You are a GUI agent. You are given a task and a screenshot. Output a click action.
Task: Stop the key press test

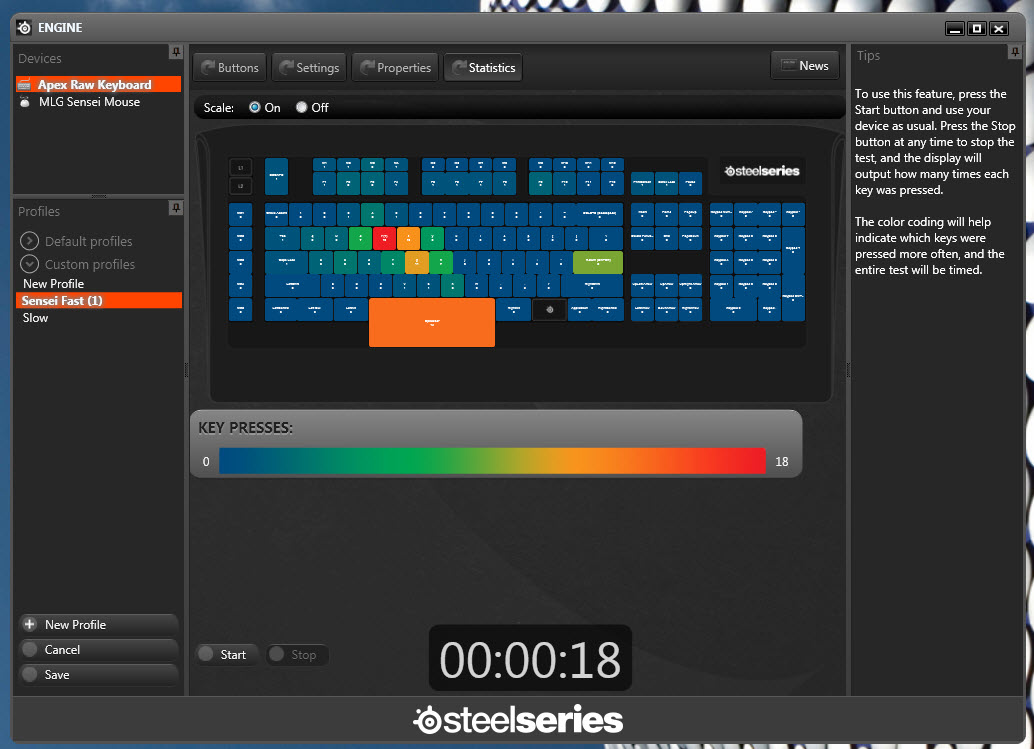(x=297, y=654)
